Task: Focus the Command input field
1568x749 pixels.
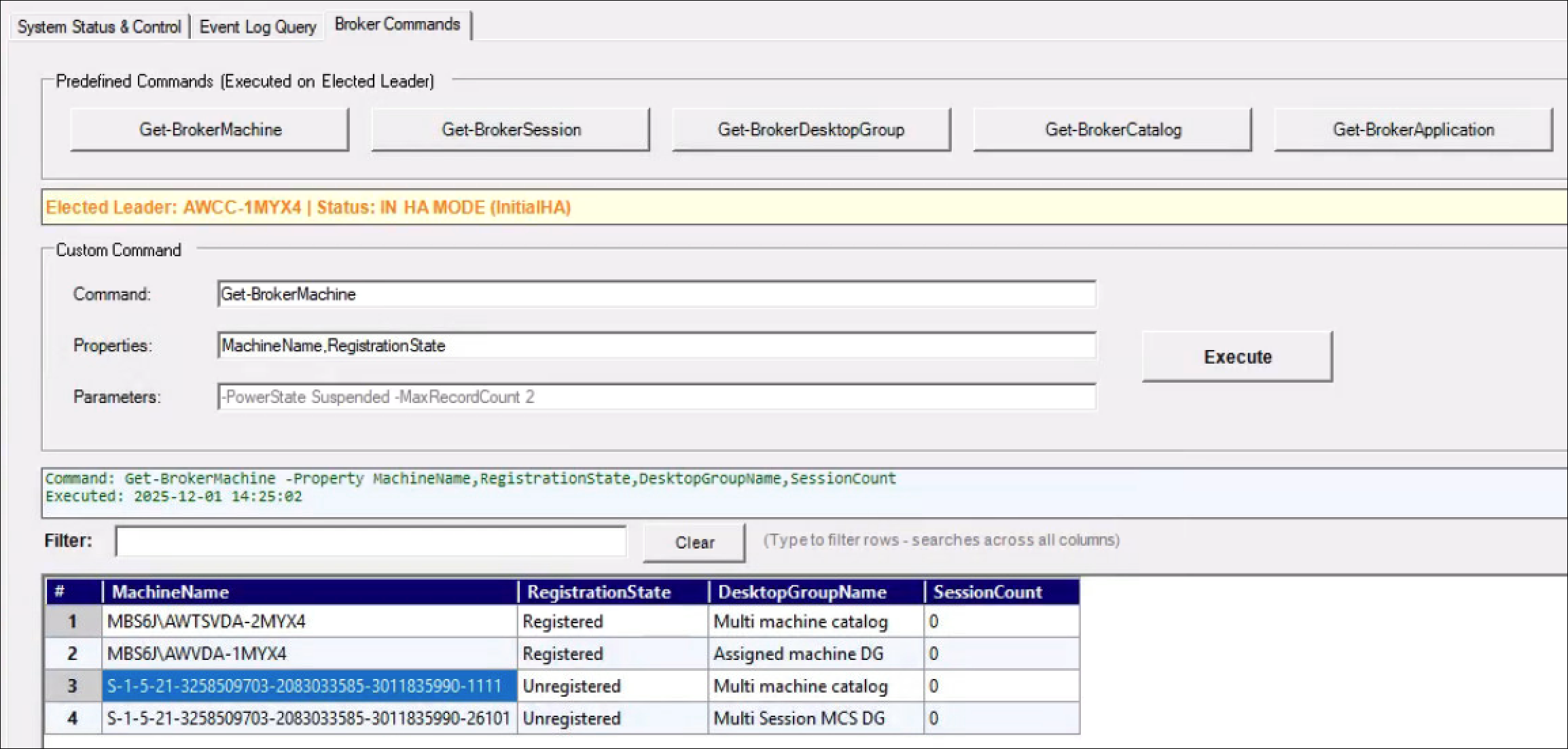Action: pos(657,294)
